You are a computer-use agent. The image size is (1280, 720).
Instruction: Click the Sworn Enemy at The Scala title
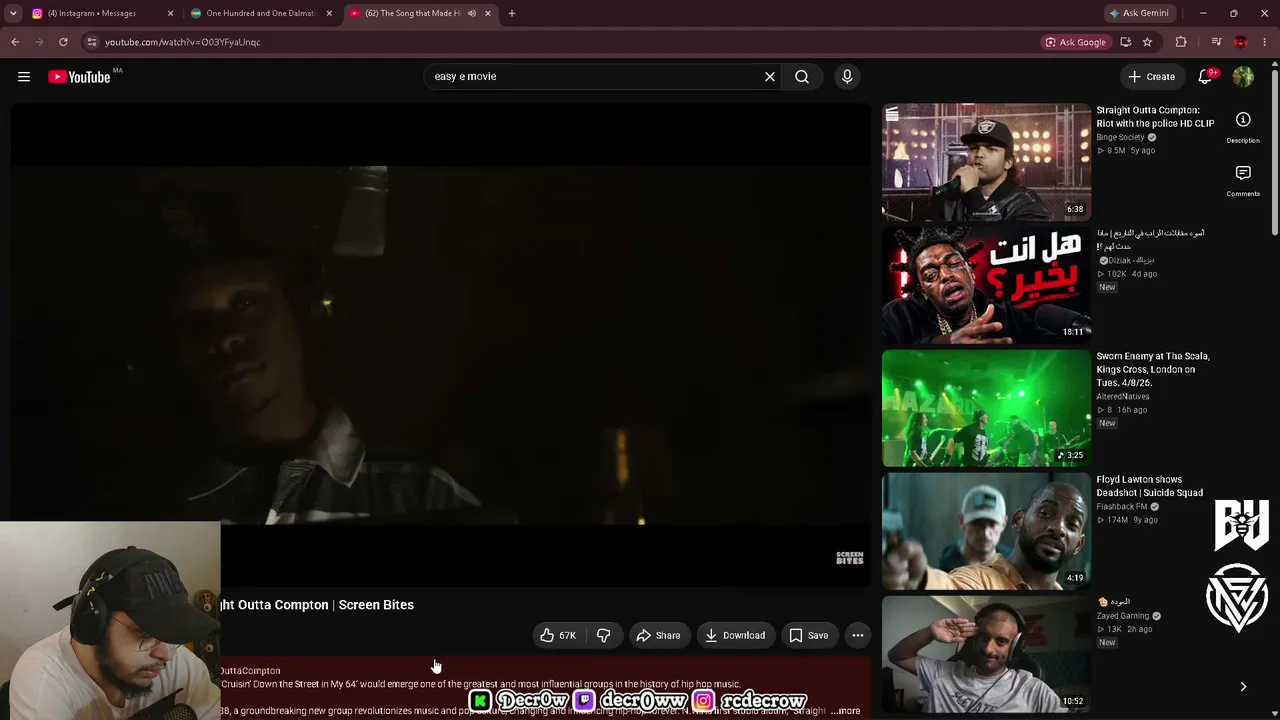[1153, 369]
